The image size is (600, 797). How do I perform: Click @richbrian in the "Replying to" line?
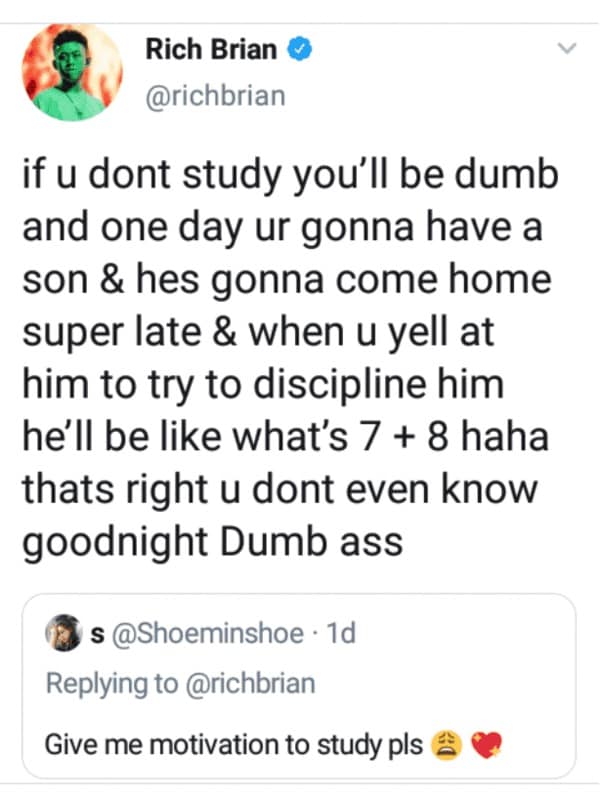click(252, 684)
